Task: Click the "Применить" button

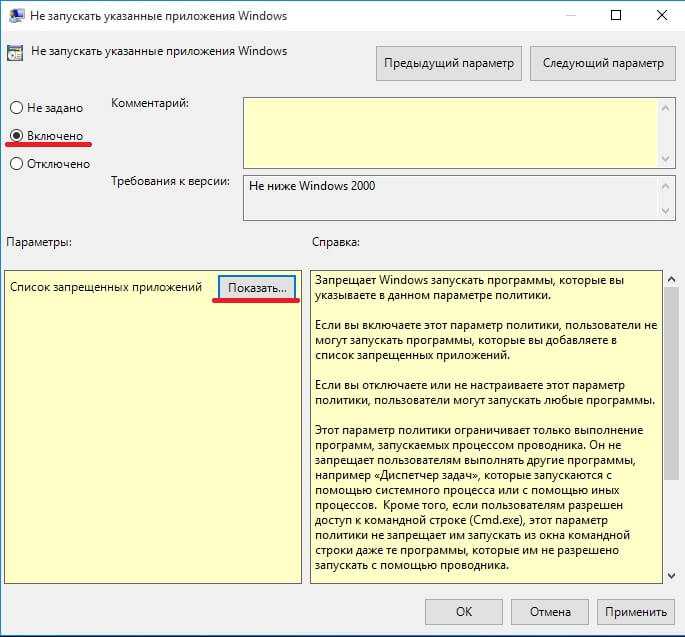Action: pos(636,612)
